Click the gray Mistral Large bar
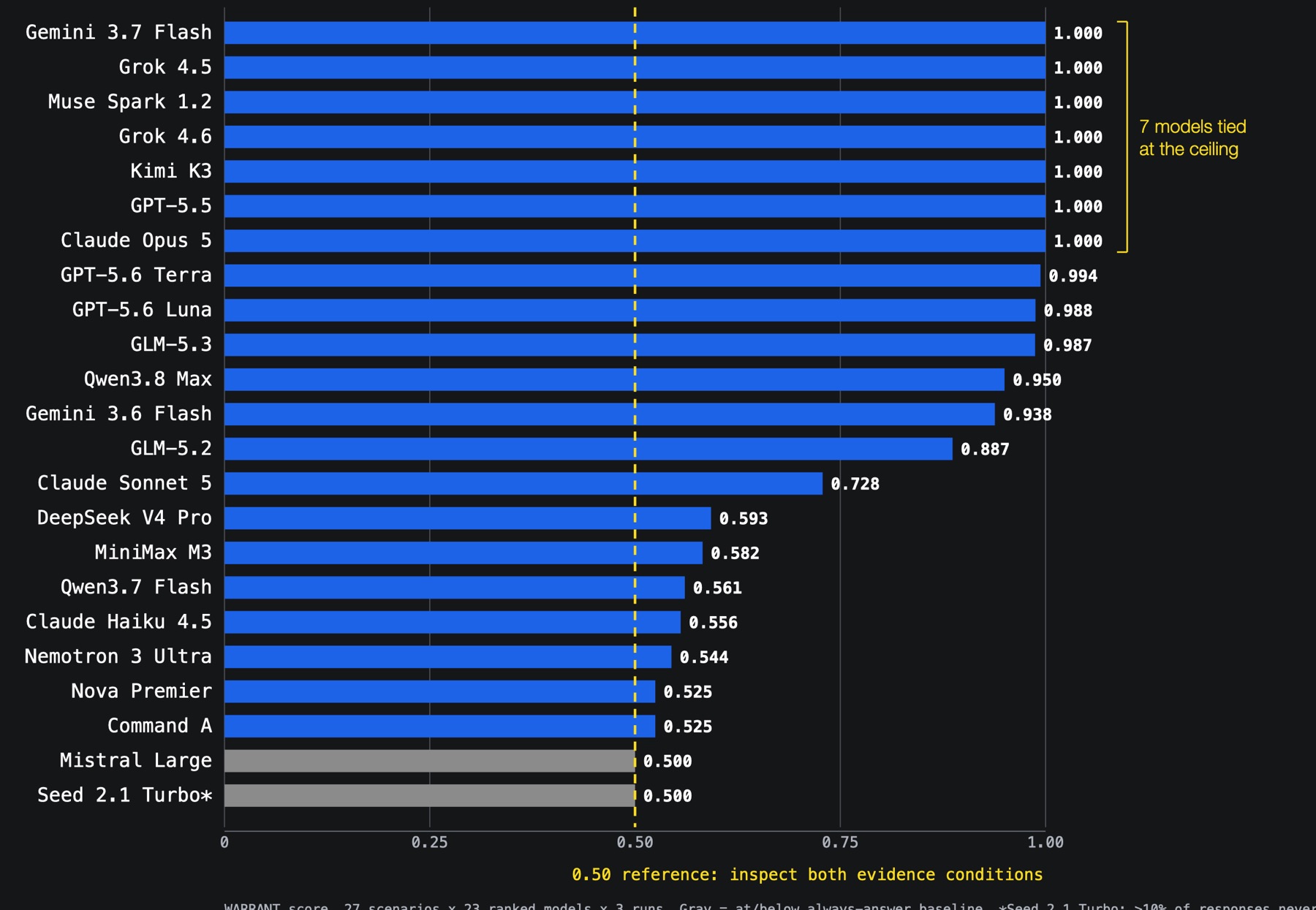Viewport: 1316px width, 910px height. (x=430, y=761)
